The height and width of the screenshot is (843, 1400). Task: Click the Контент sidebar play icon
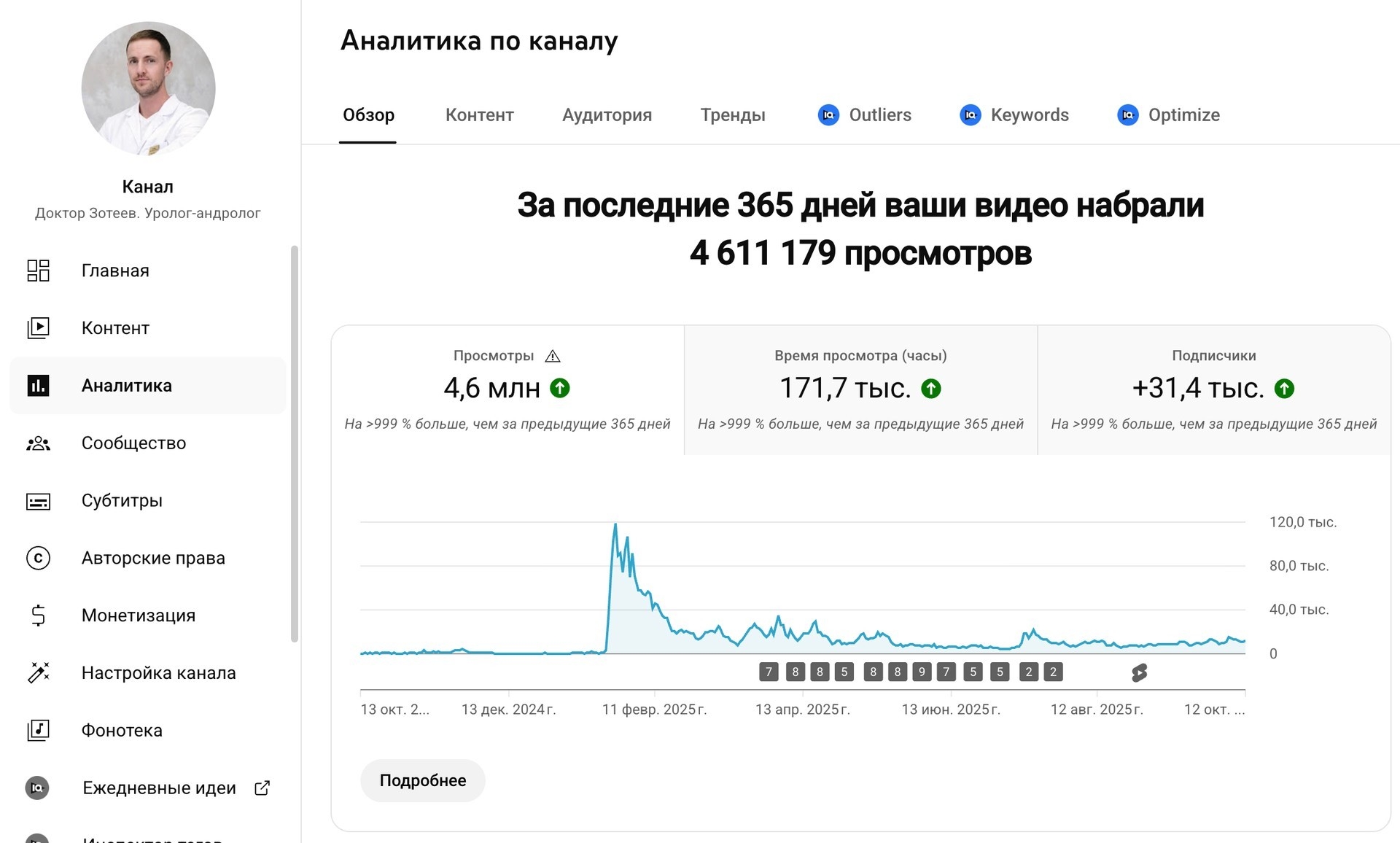38,328
